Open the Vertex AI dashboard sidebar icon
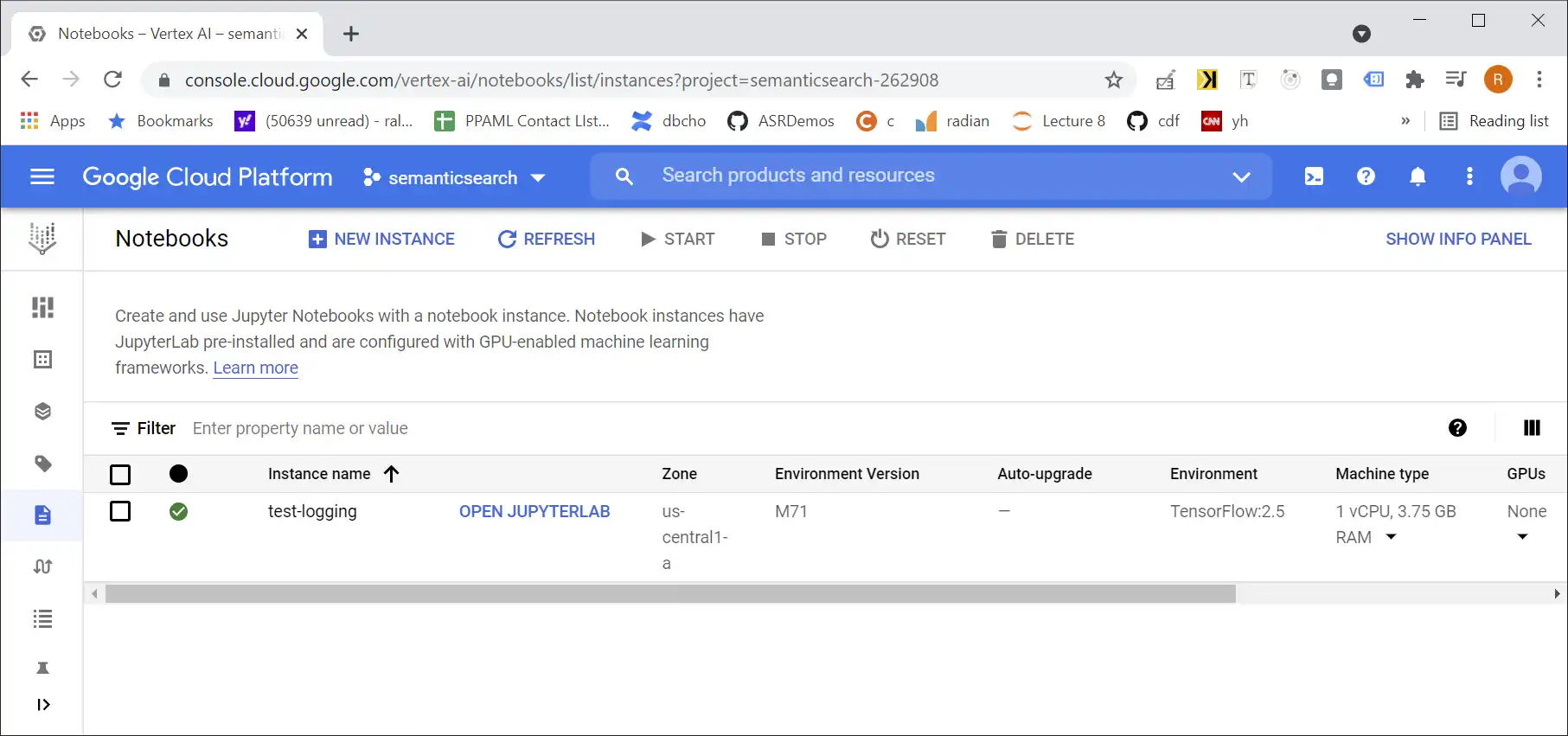Viewport: 1568px width, 736px height. click(42, 307)
